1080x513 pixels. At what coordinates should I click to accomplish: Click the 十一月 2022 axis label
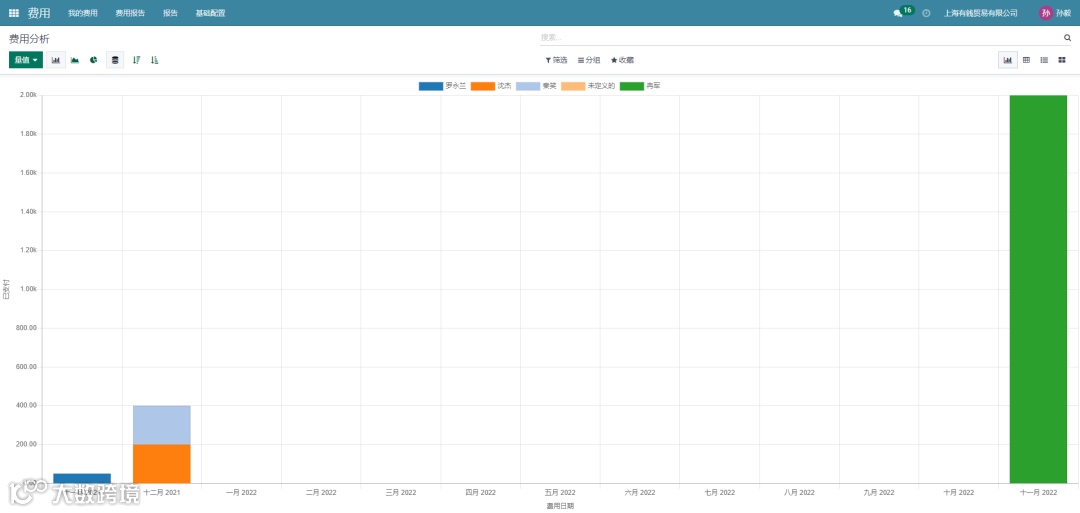click(1039, 492)
